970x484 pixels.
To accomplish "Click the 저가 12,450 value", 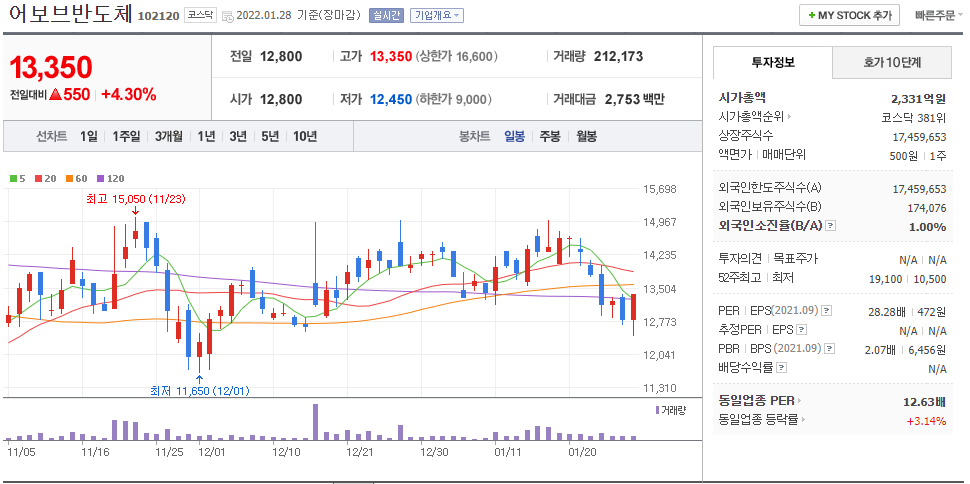I will [x=391, y=99].
